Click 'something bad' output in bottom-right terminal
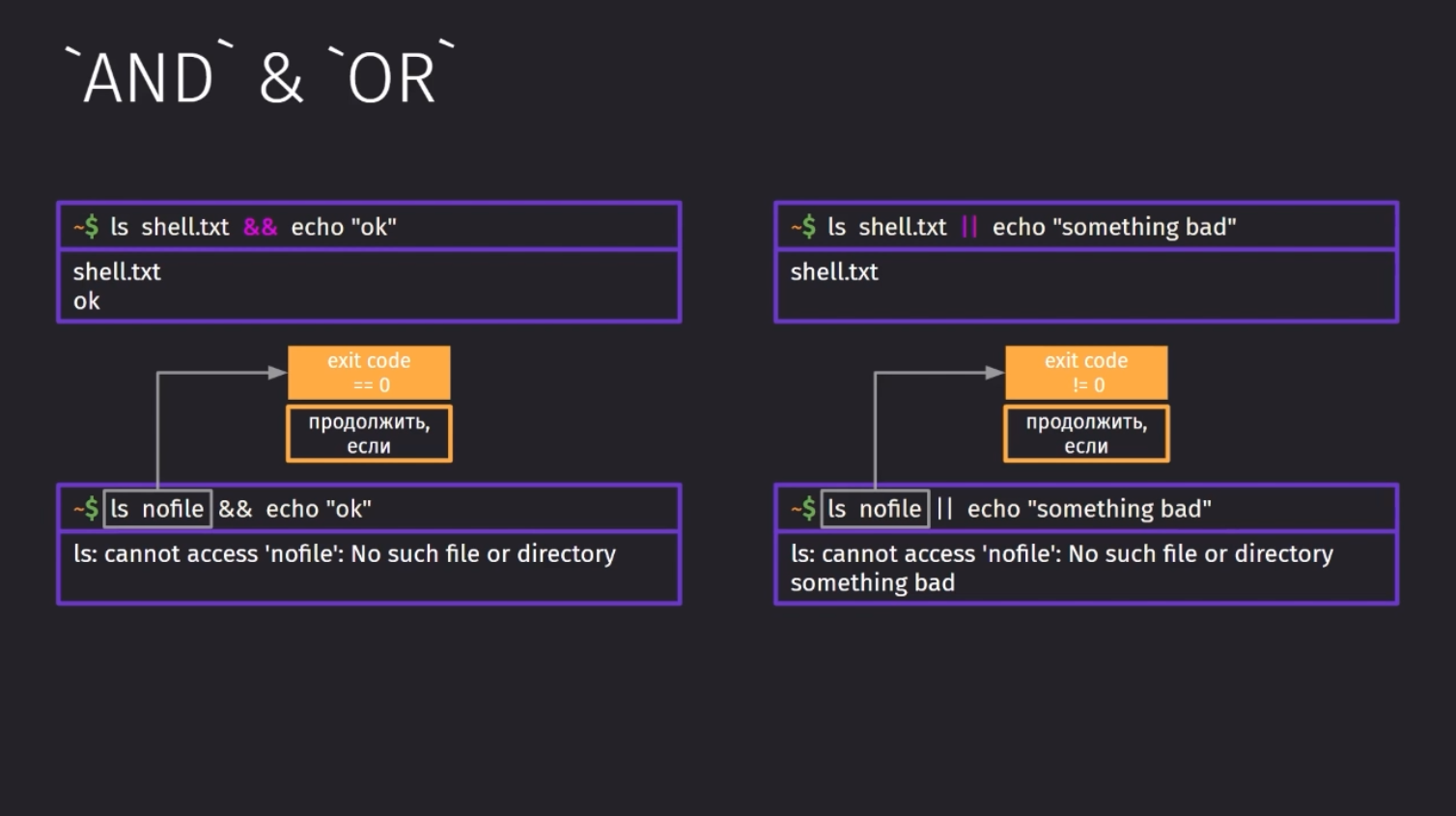Screen dimensions: 1456x816 point(873,583)
